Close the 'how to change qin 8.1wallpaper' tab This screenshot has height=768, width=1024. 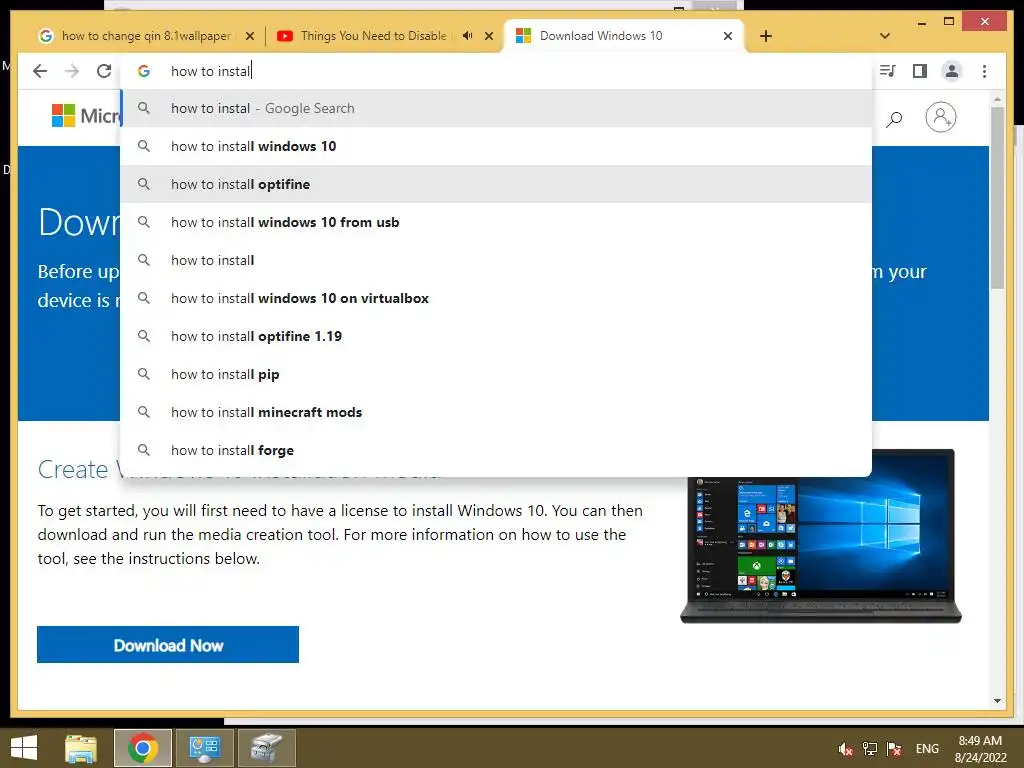249,36
